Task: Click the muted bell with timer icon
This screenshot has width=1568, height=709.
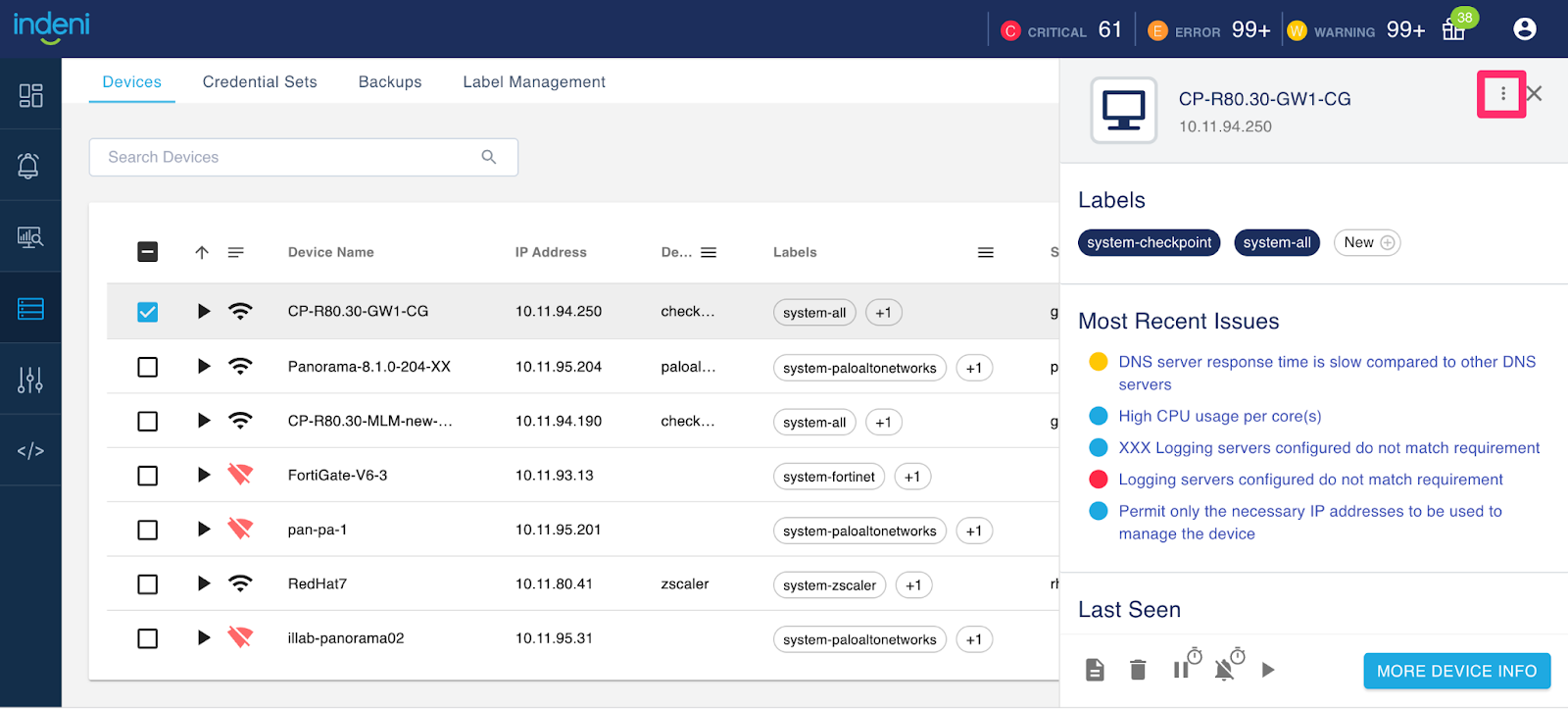Action: tap(1230, 664)
